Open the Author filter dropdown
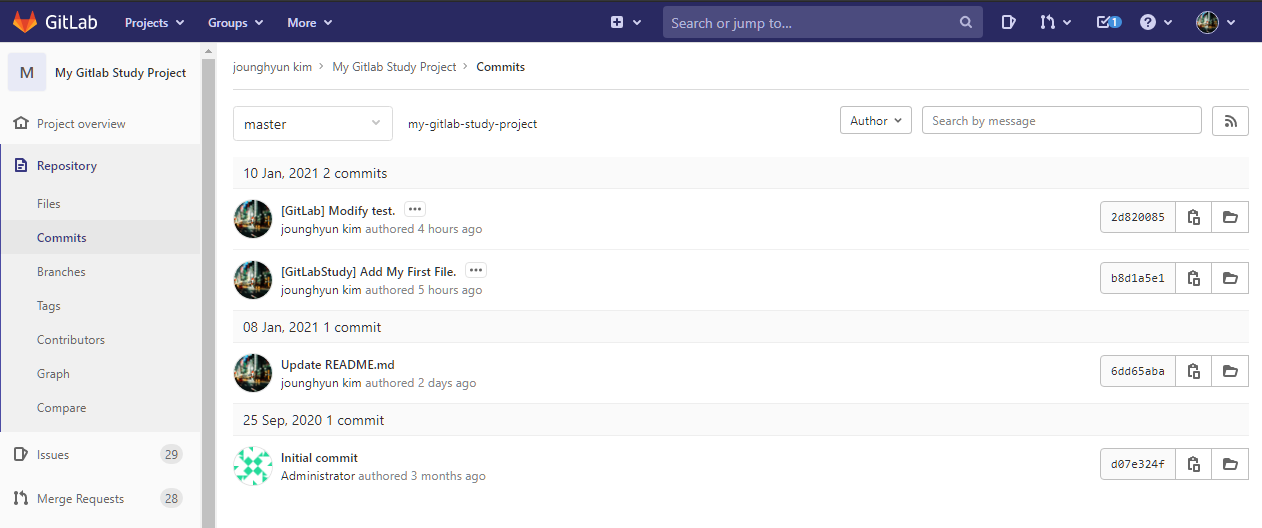 (x=876, y=121)
